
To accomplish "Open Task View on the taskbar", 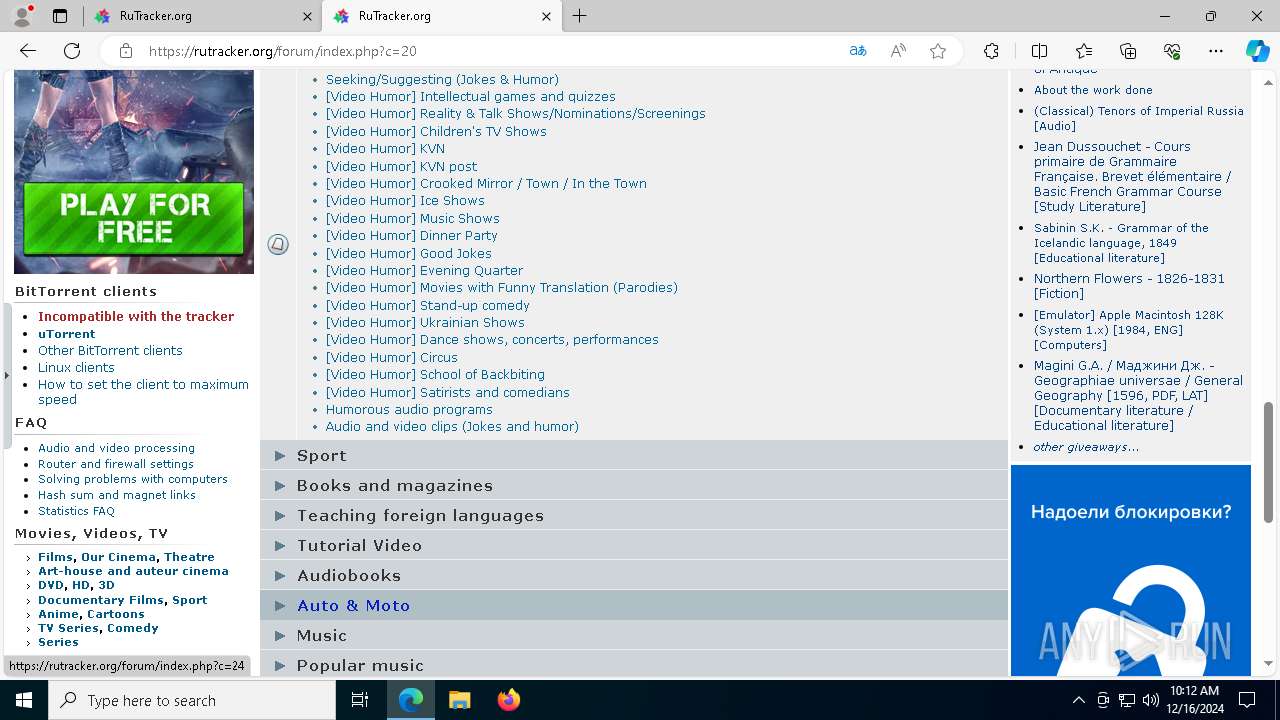I will (360, 700).
